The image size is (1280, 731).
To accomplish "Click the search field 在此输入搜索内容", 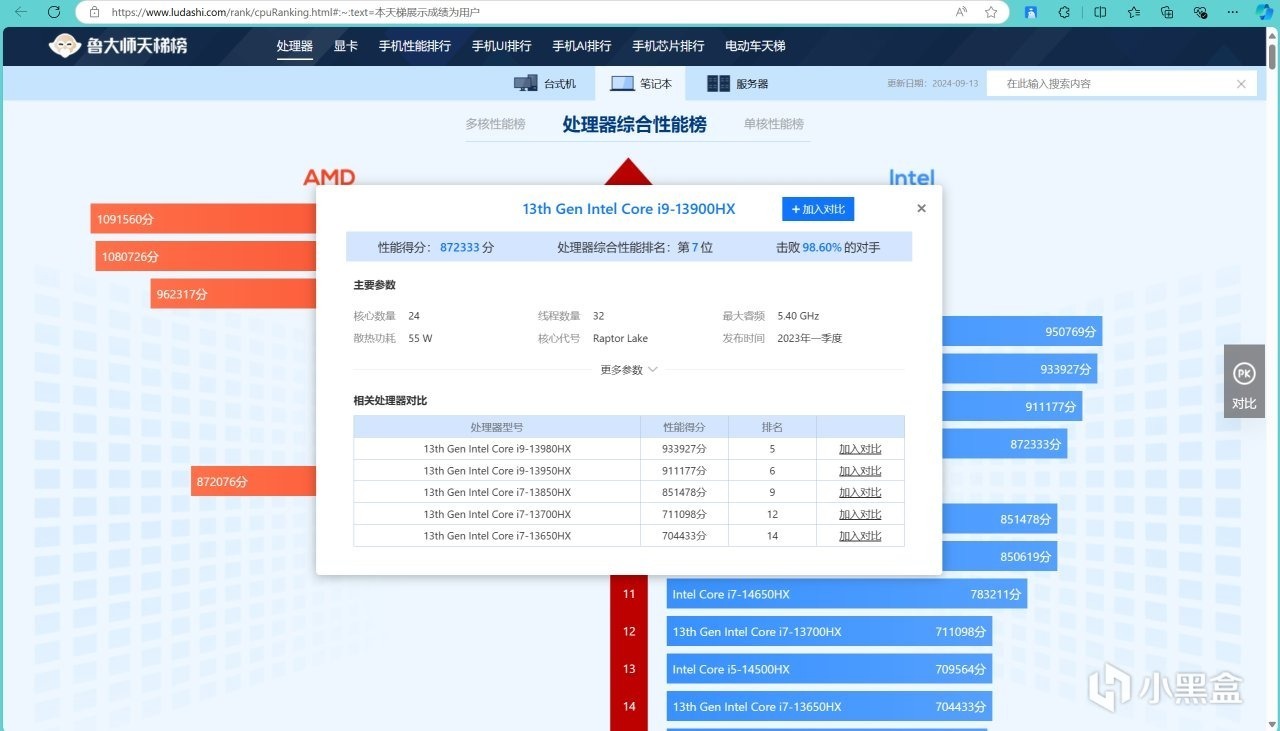I will [1110, 84].
